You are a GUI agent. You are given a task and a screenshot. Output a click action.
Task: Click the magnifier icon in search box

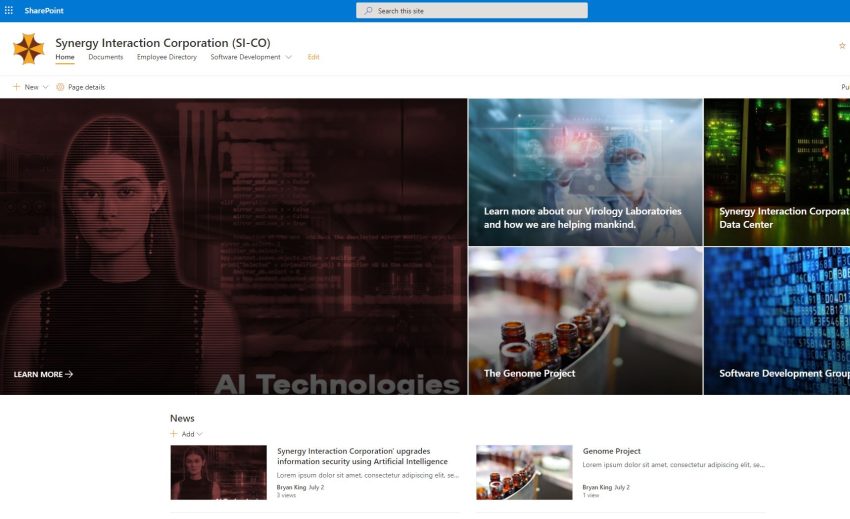pos(369,11)
